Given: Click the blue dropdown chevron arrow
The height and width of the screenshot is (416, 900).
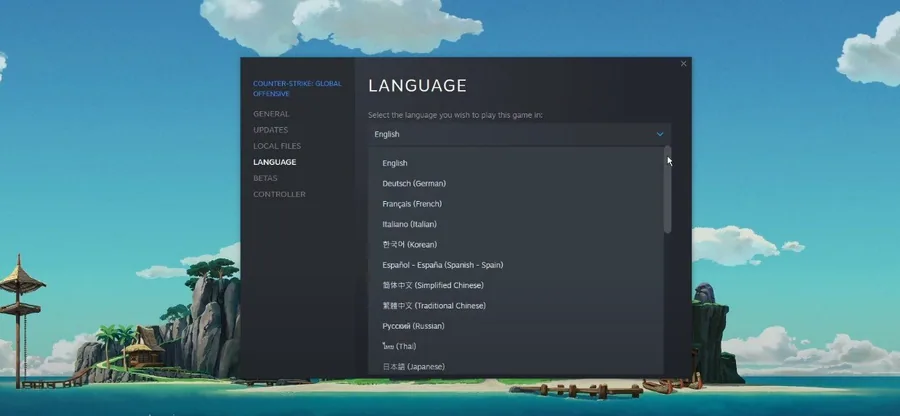Looking at the screenshot, I should [x=660, y=134].
